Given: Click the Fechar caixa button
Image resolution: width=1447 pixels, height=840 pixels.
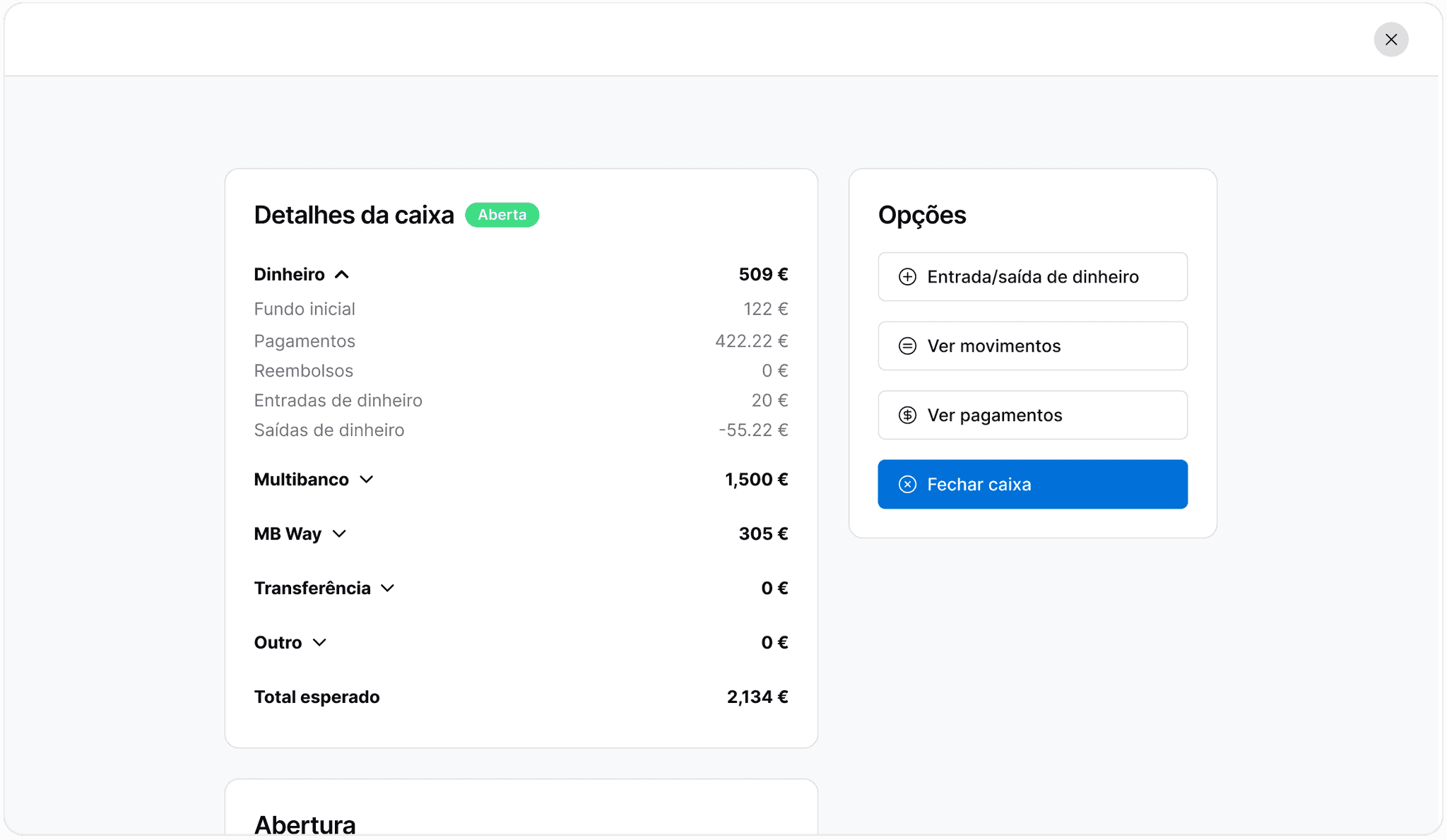Looking at the screenshot, I should coord(1032,485).
